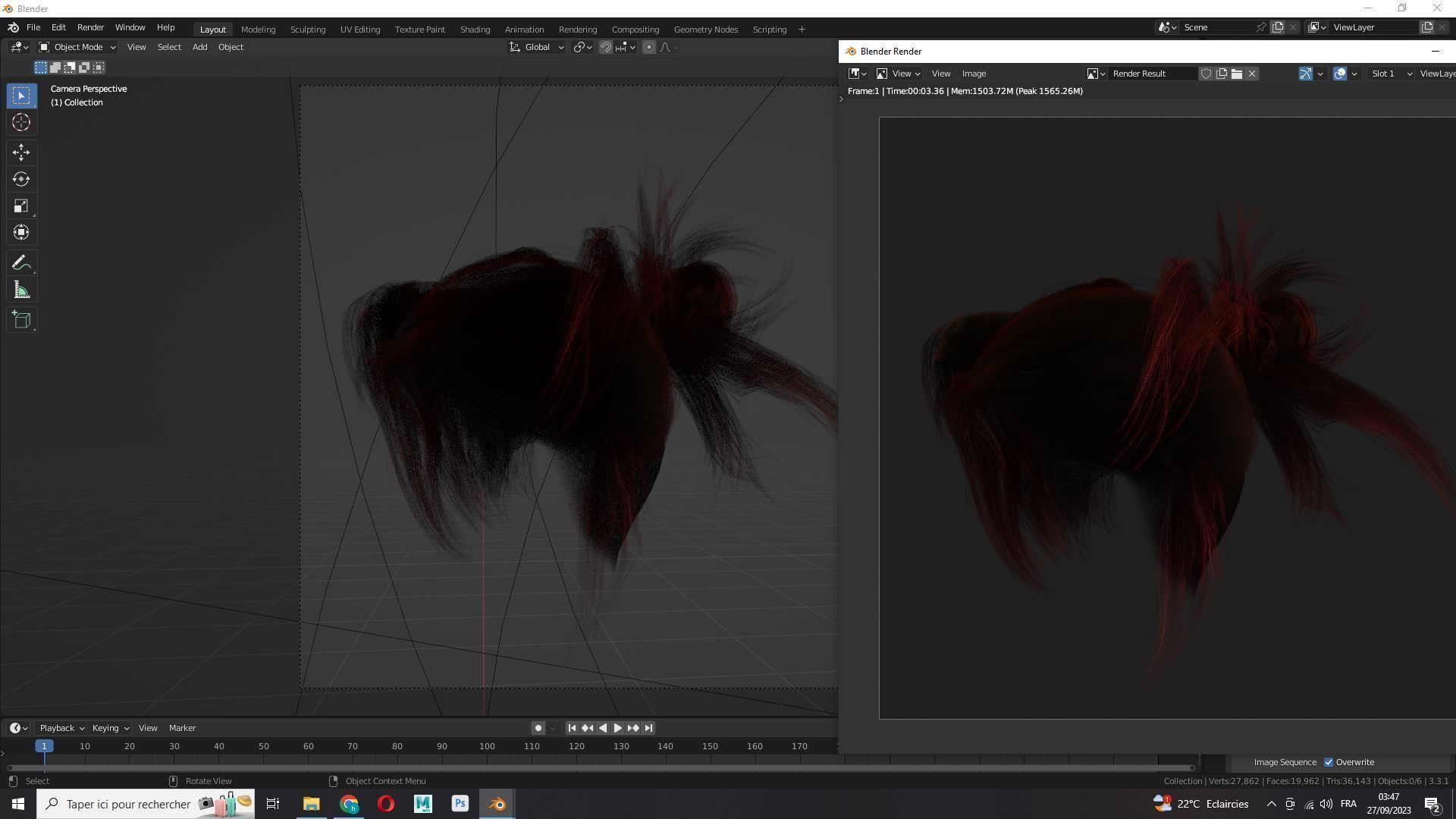The width and height of the screenshot is (1456, 819).
Task: Add a new workspace with plus button
Action: (x=802, y=30)
